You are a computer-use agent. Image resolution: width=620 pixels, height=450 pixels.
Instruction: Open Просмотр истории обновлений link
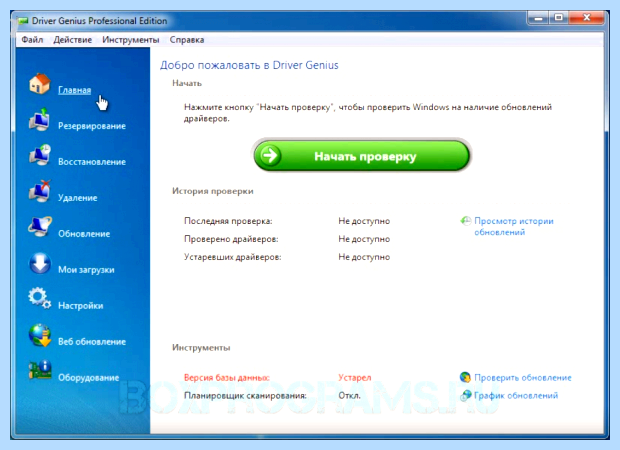[x=514, y=227]
